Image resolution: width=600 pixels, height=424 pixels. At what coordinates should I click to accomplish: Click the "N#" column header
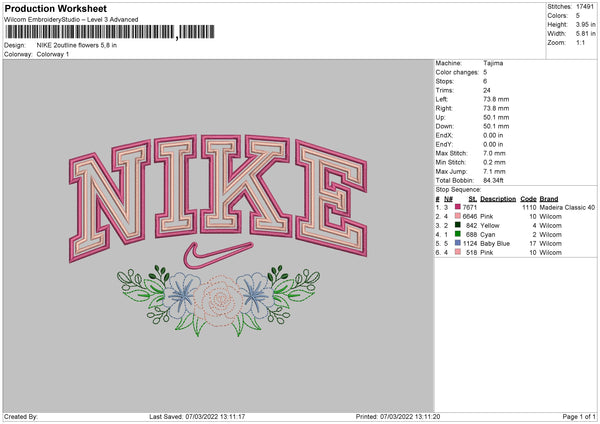pos(448,199)
